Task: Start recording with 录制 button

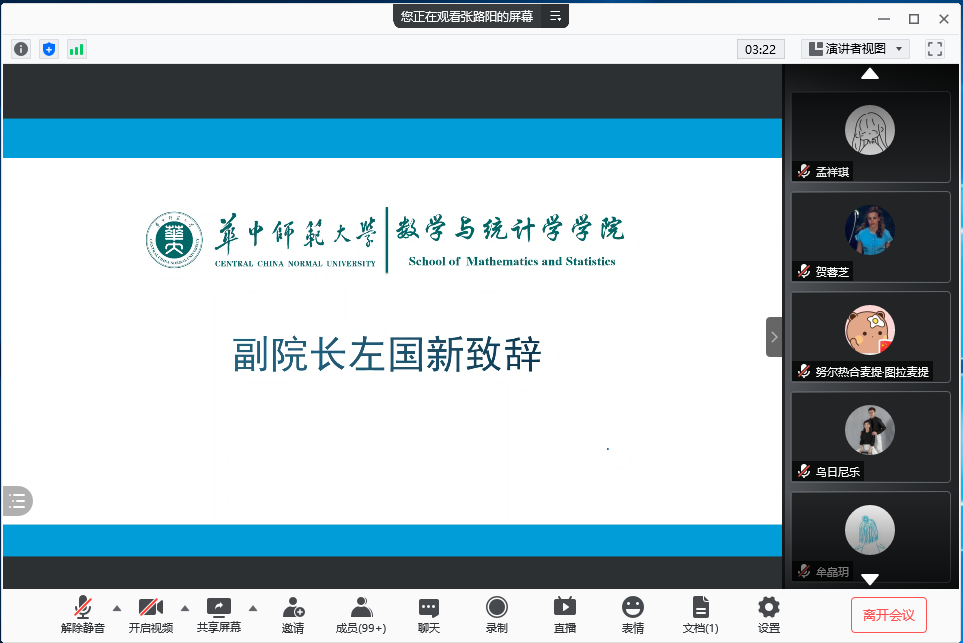Action: [x=497, y=614]
